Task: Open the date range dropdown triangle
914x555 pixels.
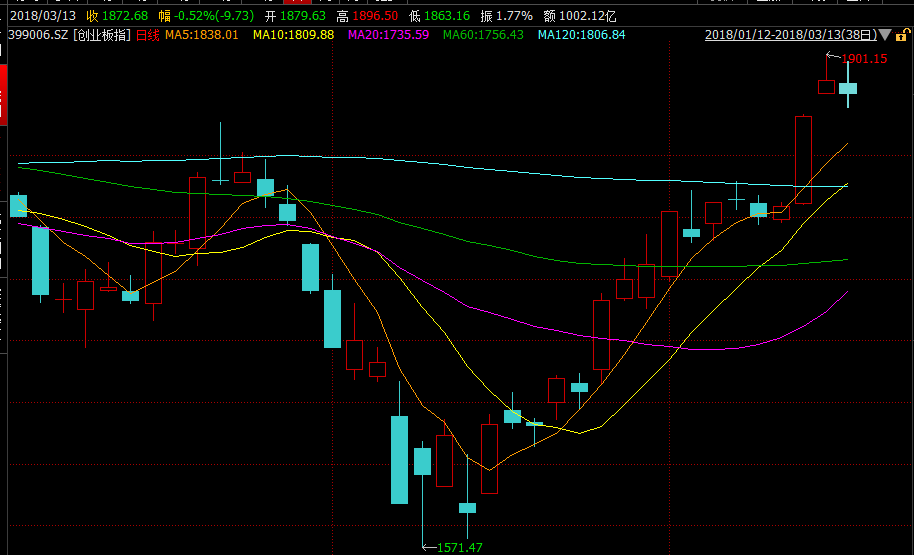Action: [x=885, y=35]
